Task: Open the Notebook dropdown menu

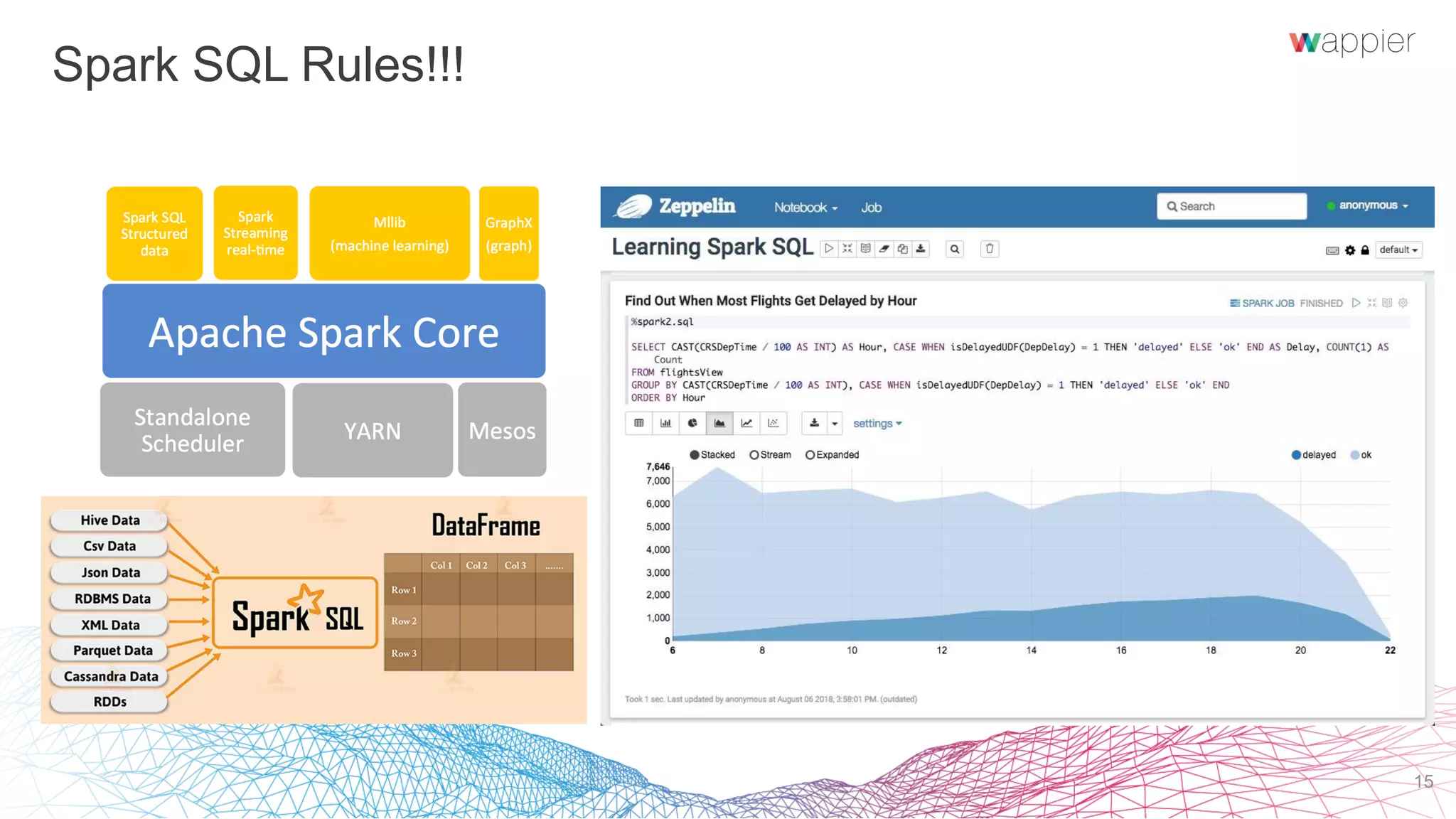Action: (805, 208)
